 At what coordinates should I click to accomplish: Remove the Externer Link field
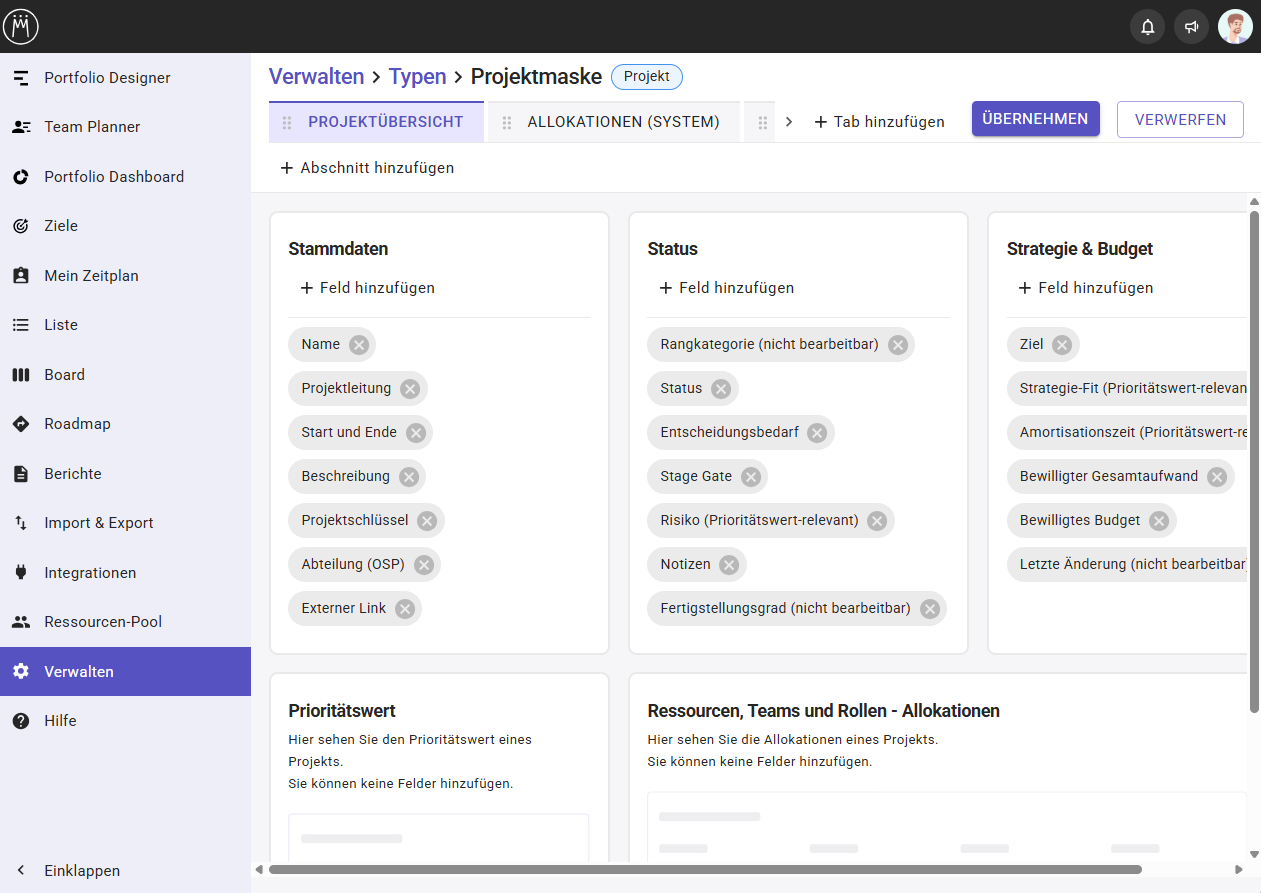coord(405,609)
